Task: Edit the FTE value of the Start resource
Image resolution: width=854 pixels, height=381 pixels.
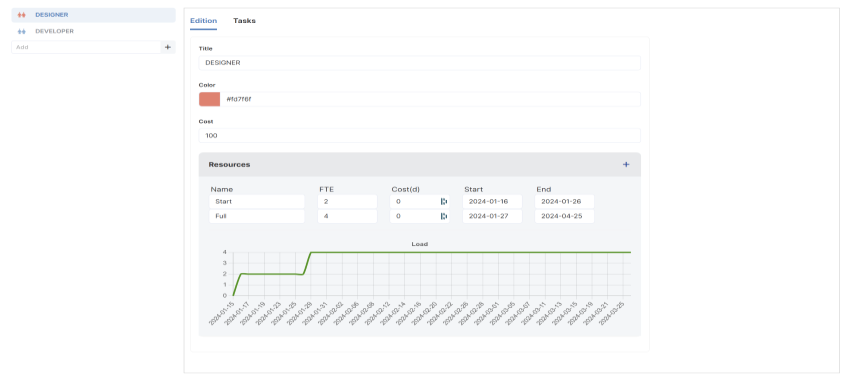Action: point(347,201)
